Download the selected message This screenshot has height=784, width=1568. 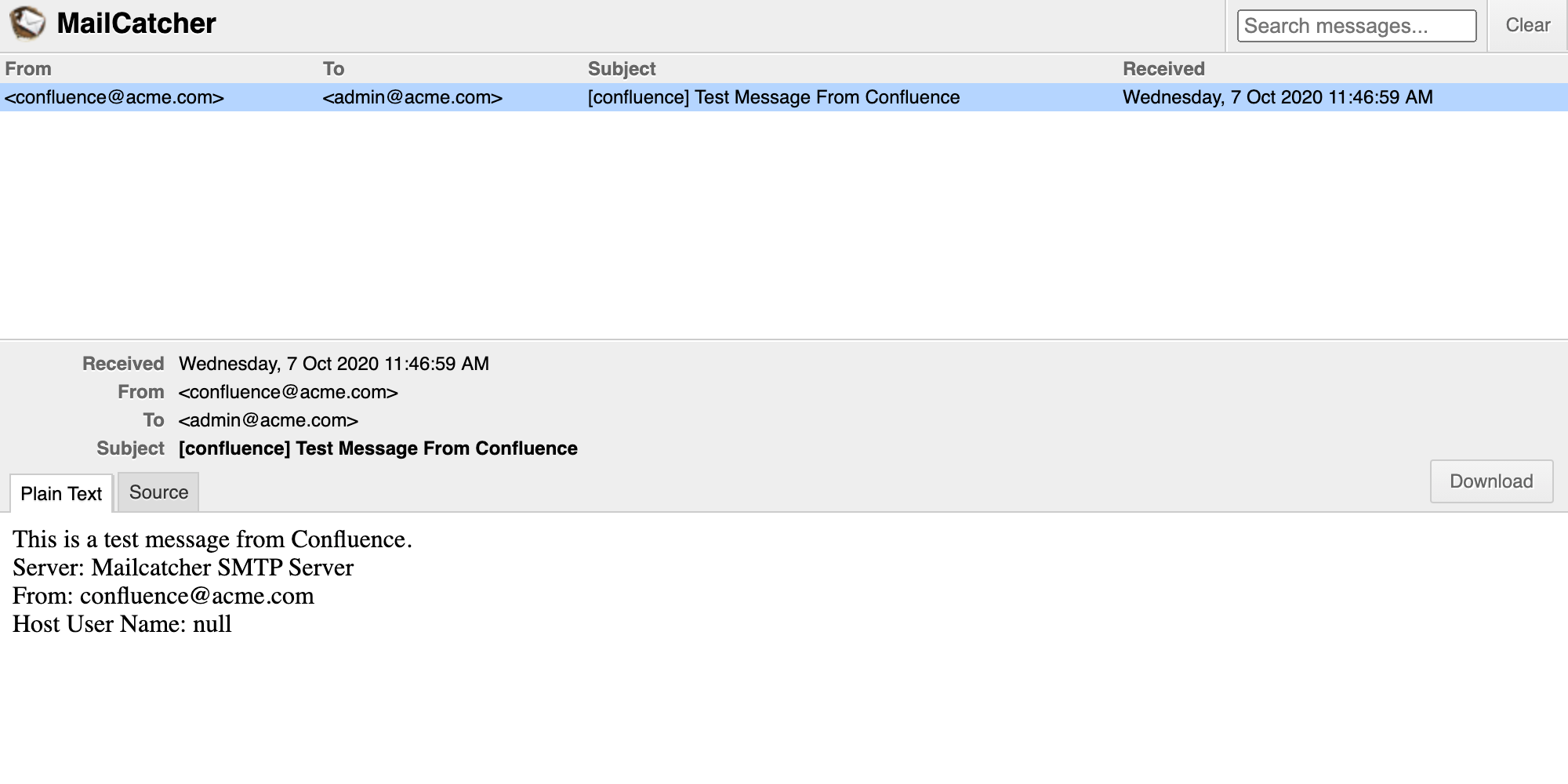tap(1490, 481)
